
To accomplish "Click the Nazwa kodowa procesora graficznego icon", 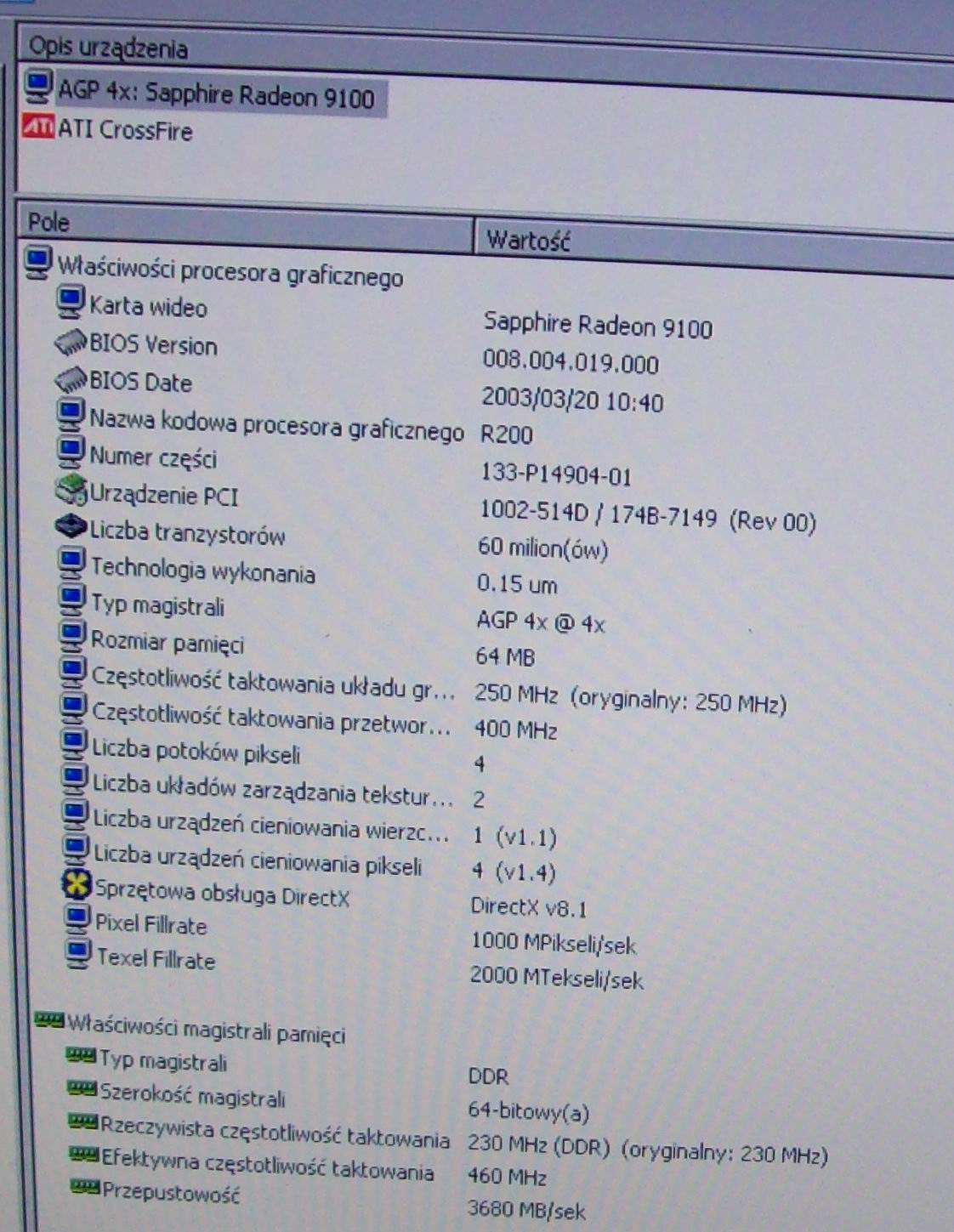I will click(x=71, y=415).
